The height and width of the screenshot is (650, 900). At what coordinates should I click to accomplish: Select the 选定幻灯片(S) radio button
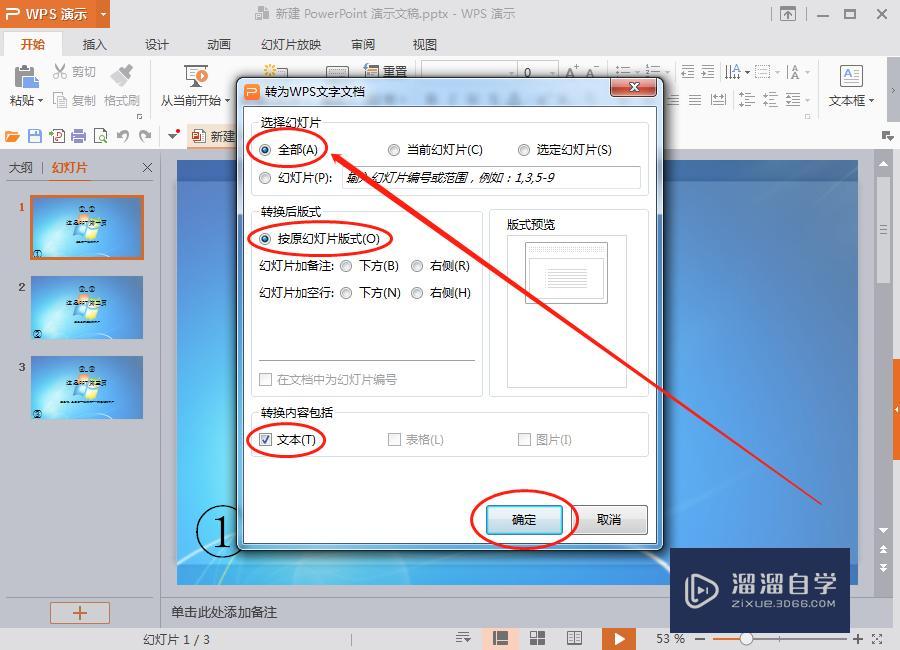[x=523, y=150]
